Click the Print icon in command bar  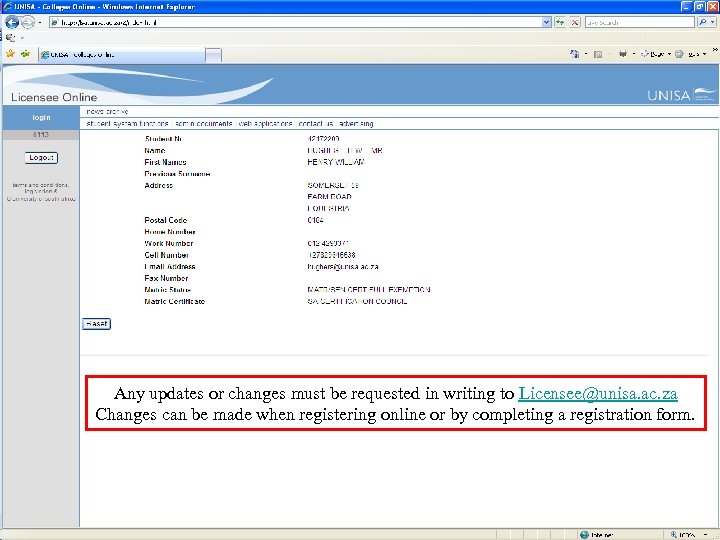click(623, 54)
